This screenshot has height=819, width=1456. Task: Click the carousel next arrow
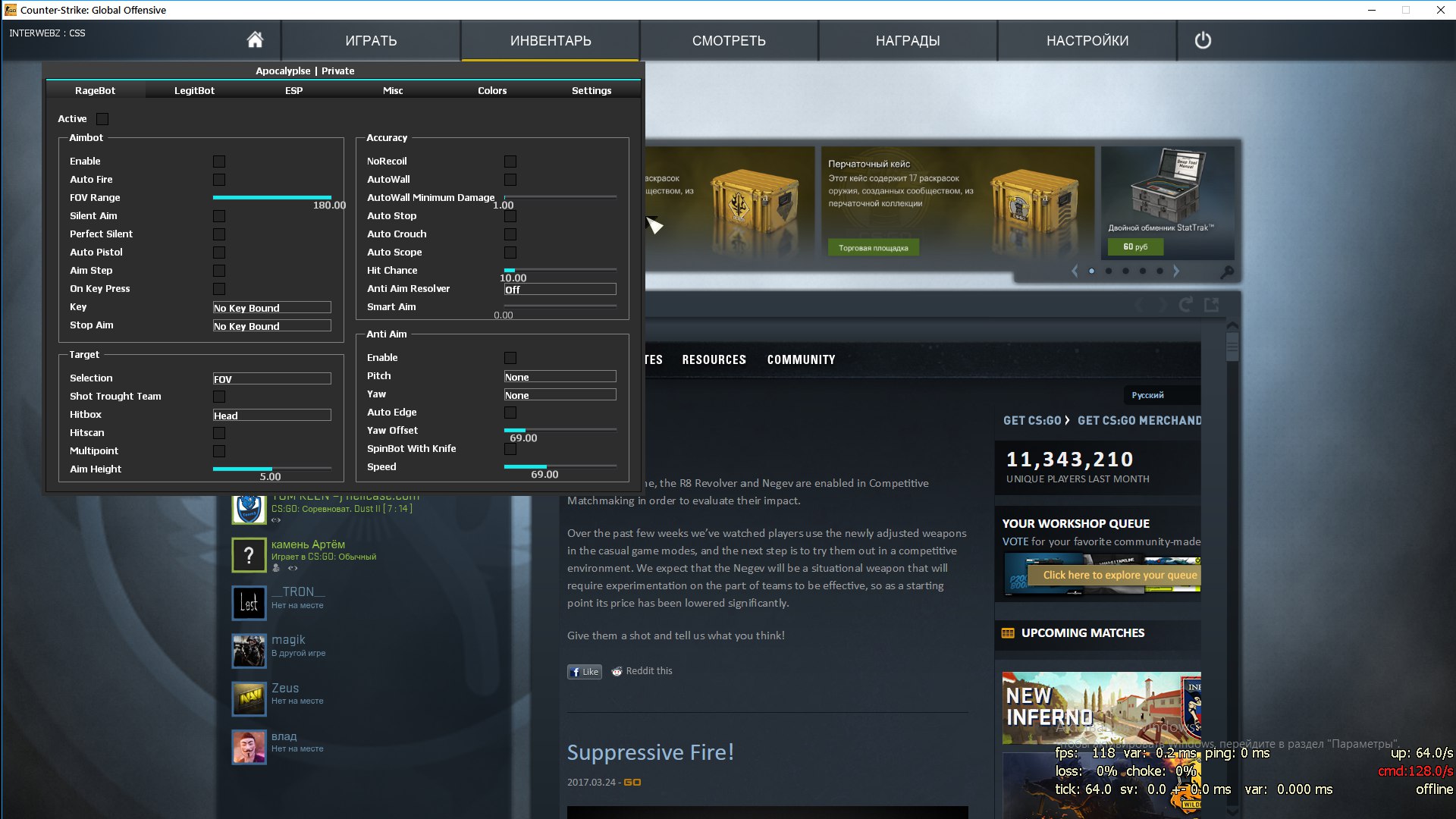[x=1176, y=271]
